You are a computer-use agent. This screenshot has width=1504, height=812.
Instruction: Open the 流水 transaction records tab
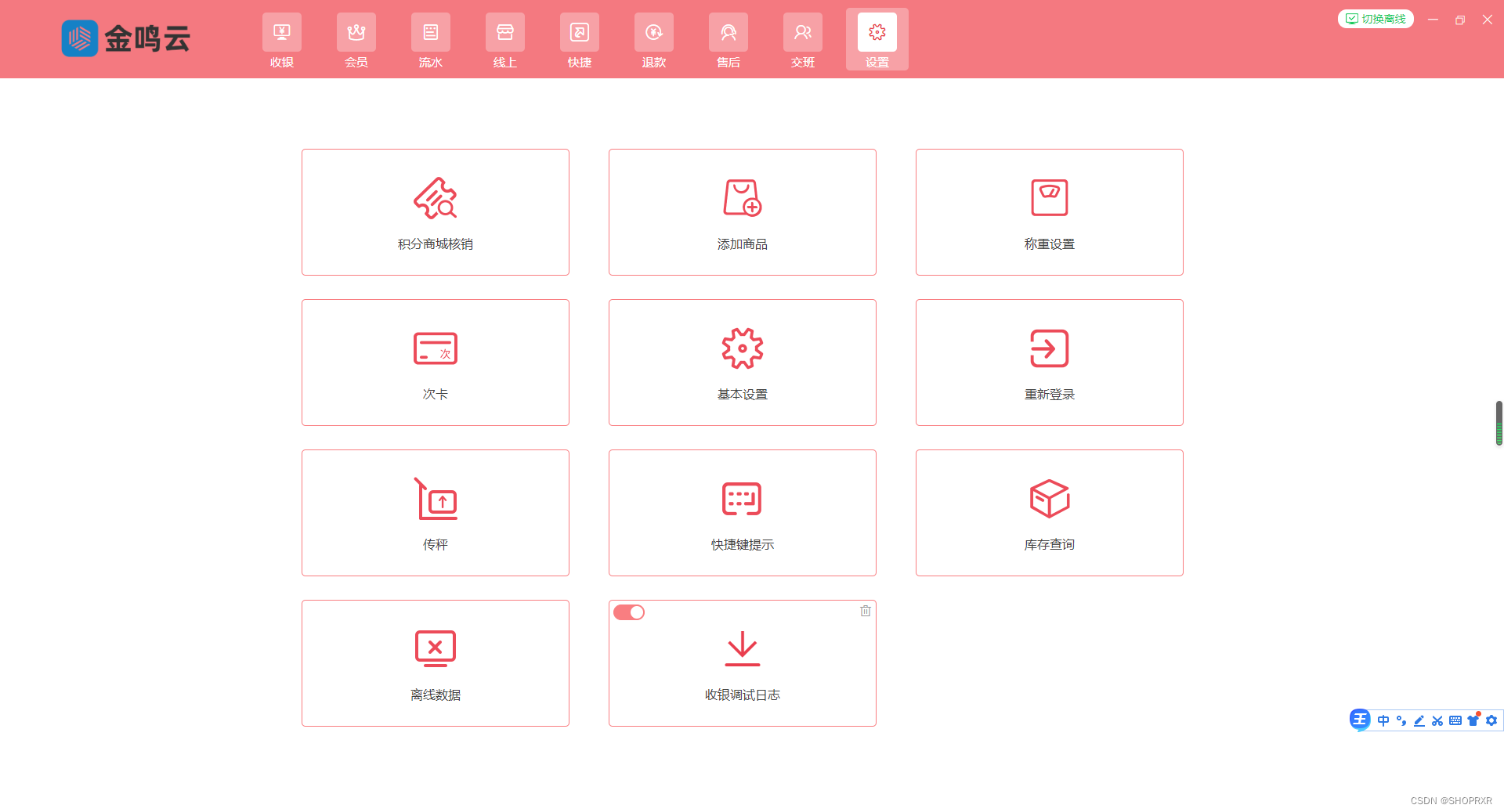(x=430, y=40)
